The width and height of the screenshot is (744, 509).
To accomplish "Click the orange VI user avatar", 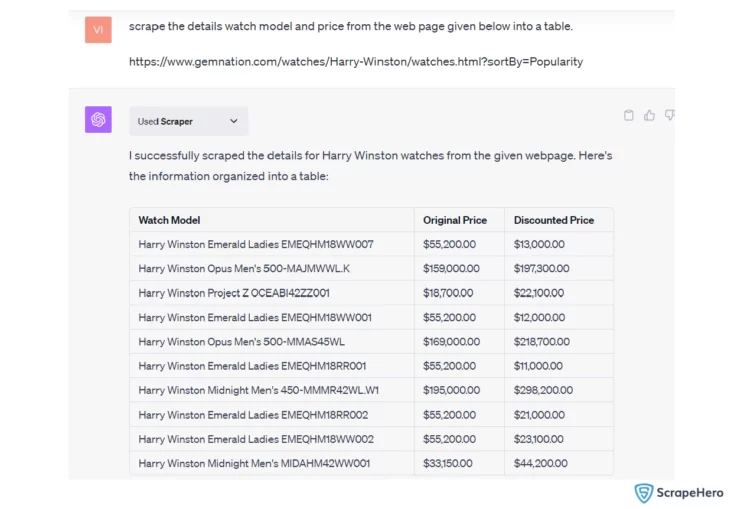I will [x=98, y=30].
